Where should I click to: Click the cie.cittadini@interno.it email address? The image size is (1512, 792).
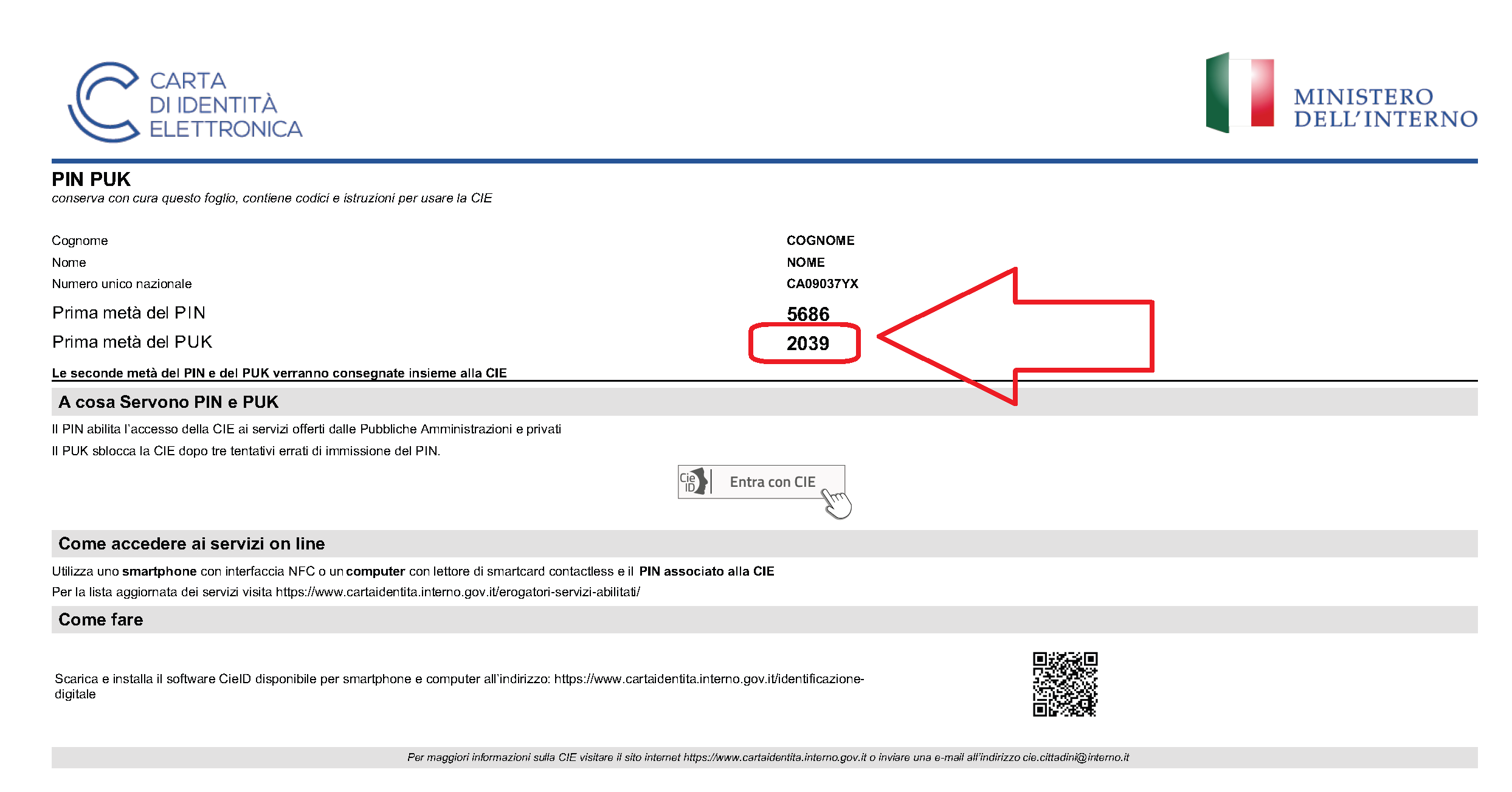click(1075, 757)
